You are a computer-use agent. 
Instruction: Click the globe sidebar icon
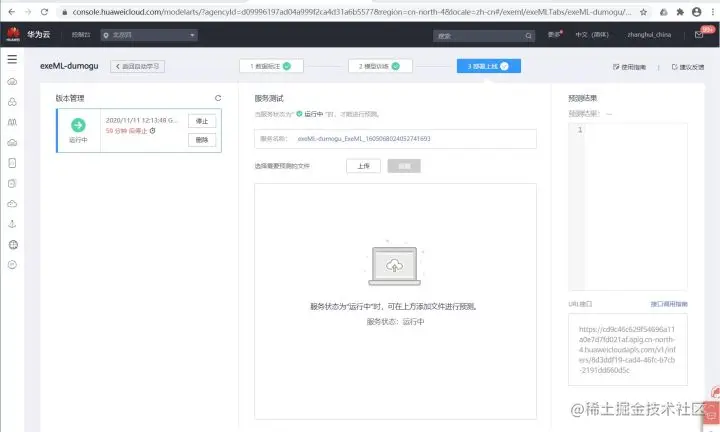(x=13, y=245)
